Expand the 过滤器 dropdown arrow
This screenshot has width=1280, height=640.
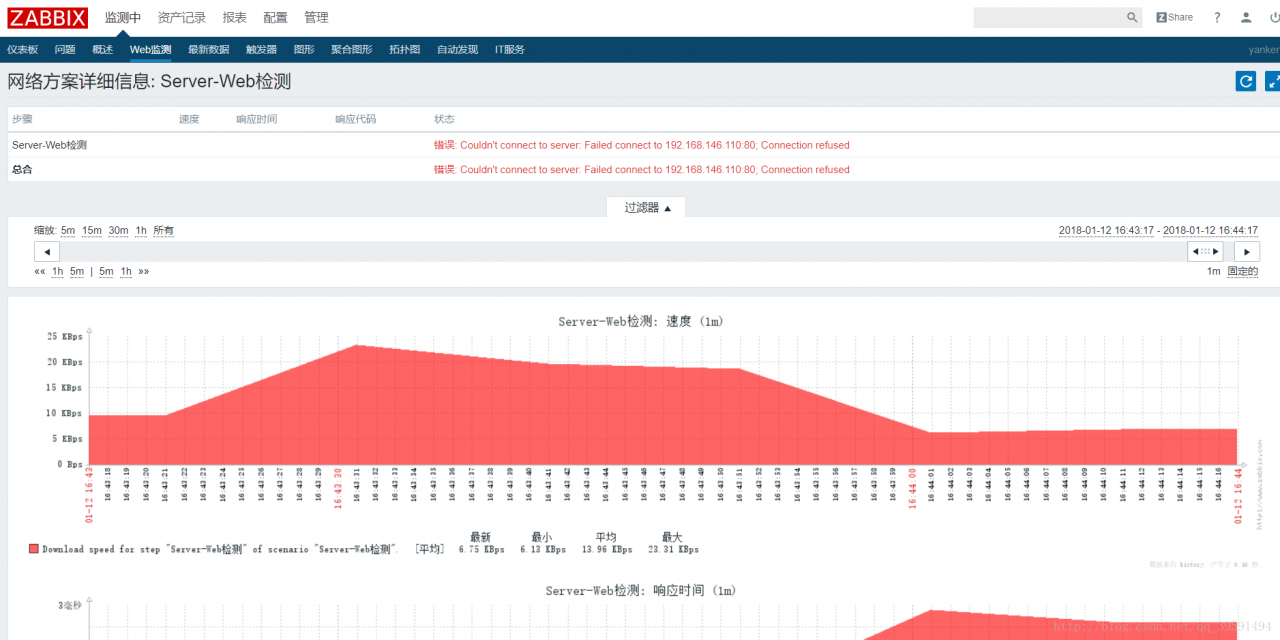click(668, 207)
